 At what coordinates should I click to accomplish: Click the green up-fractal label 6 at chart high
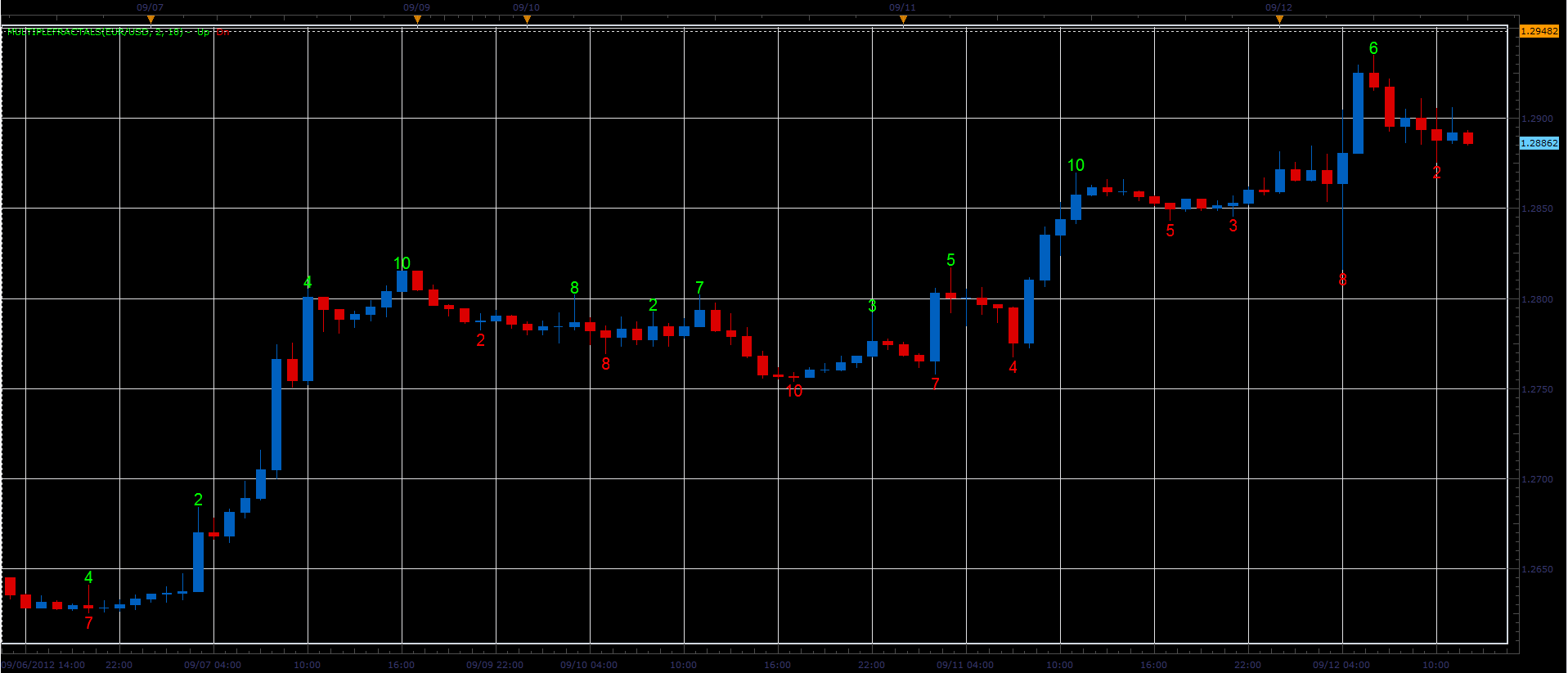[x=1373, y=48]
